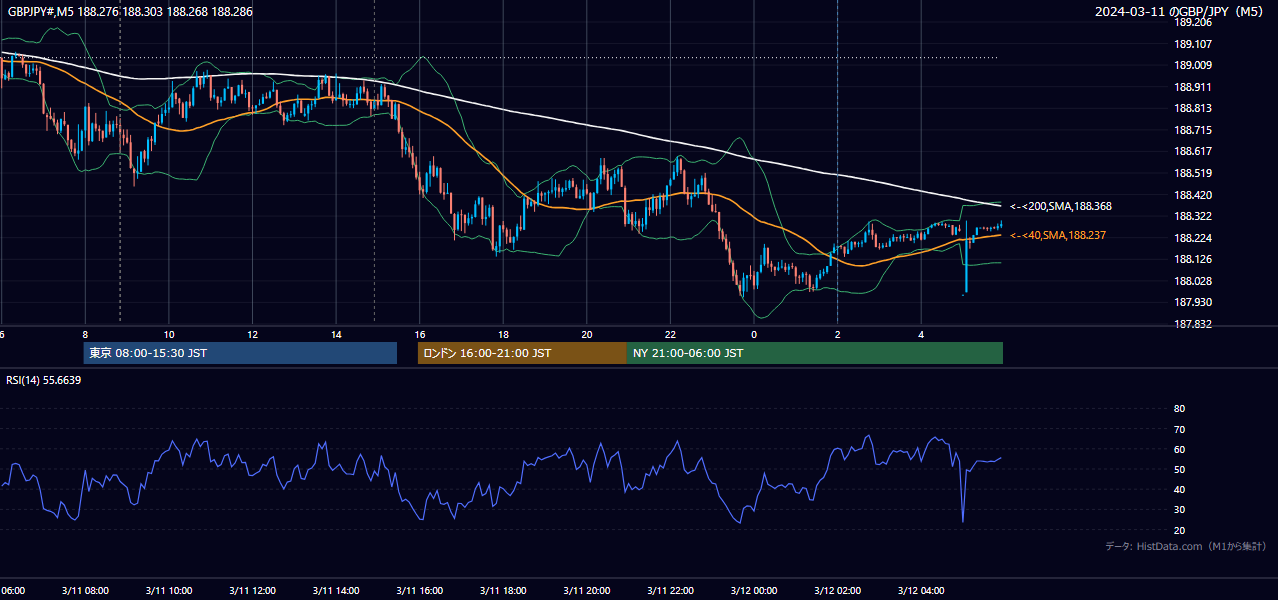Click the RSI(14) 55.6639 indicator label
The height and width of the screenshot is (600, 1278).
tap(44, 380)
